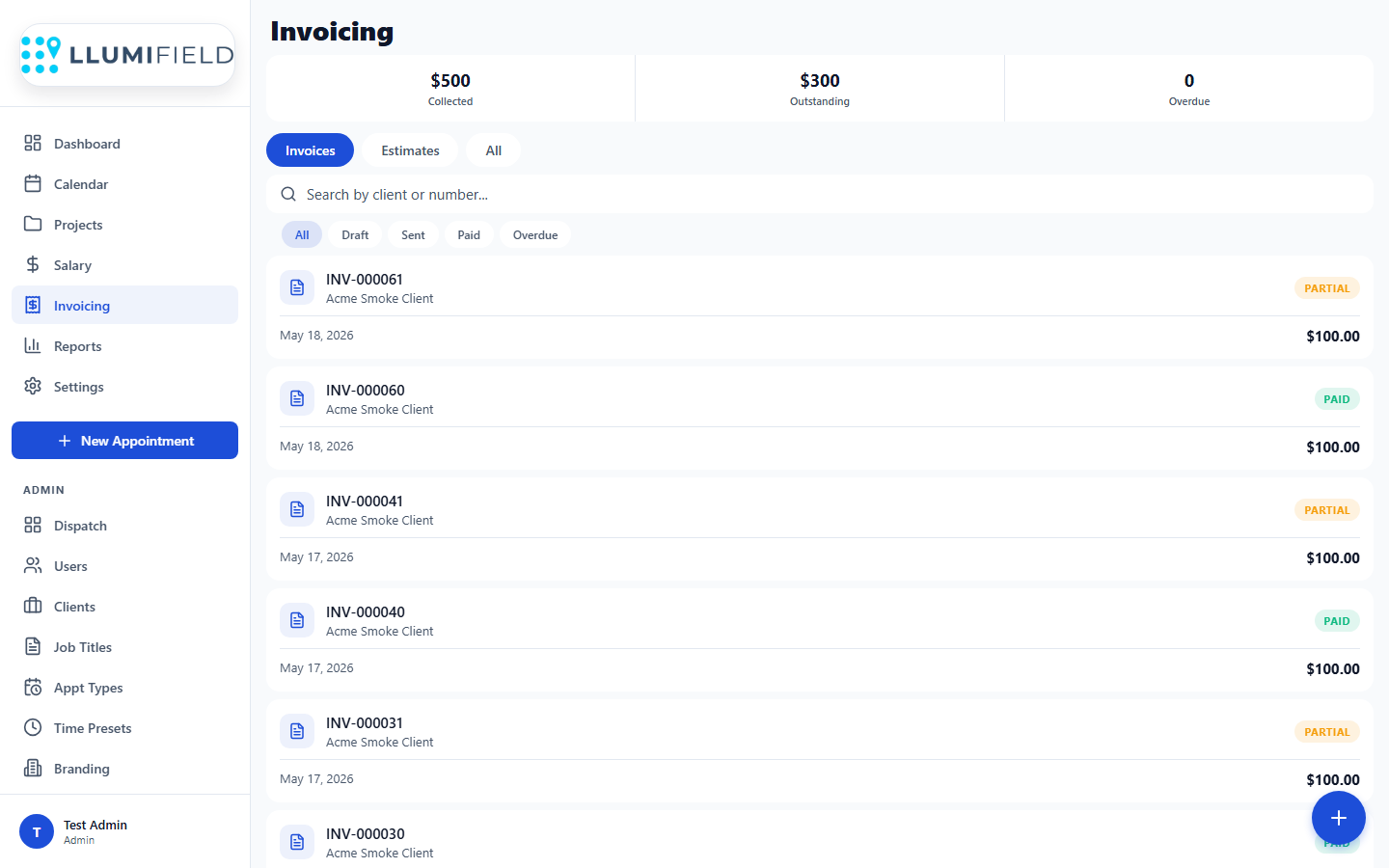The image size is (1389, 868).
Task: Open the Time Presets admin link
Action: coord(124,727)
